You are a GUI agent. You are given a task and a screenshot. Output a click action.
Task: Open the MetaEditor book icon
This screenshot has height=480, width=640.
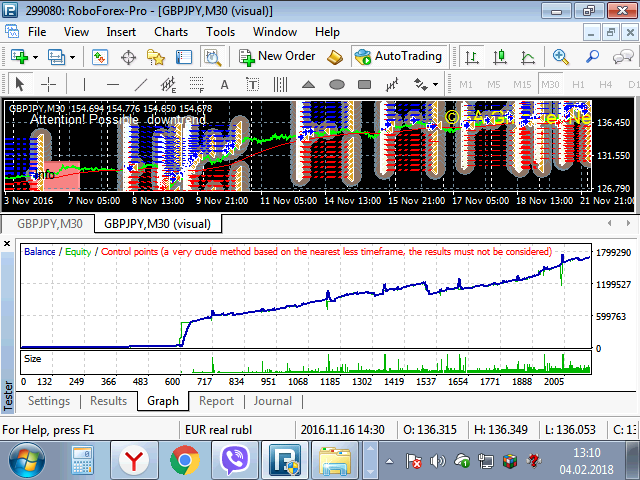334,57
